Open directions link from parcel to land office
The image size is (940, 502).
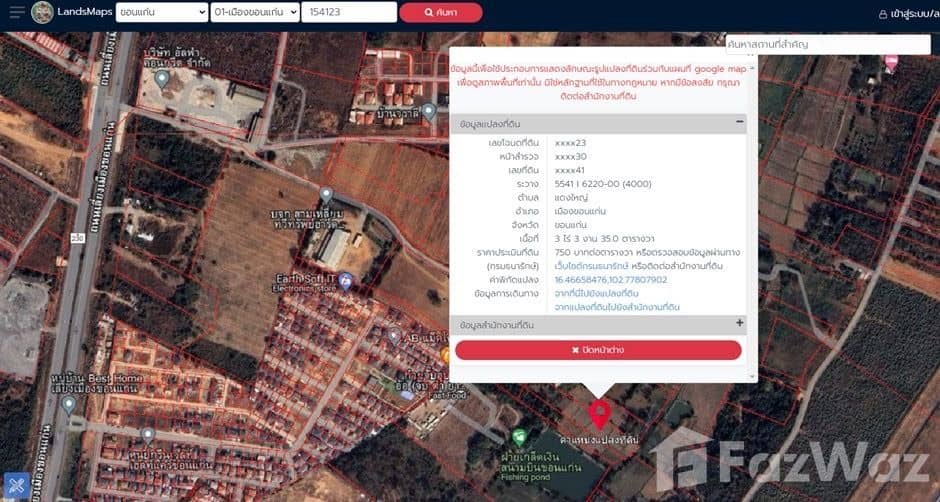pyautogui.click(x=616, y=307)
